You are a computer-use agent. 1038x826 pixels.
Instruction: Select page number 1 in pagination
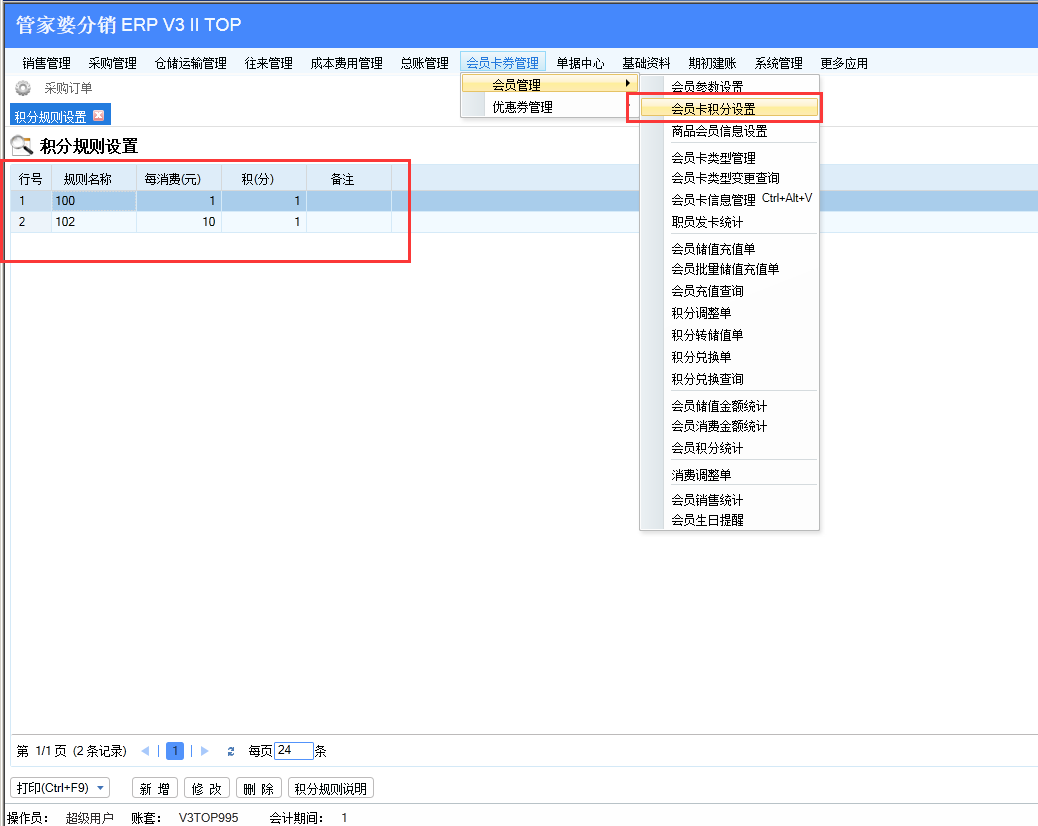coord(175,751)
